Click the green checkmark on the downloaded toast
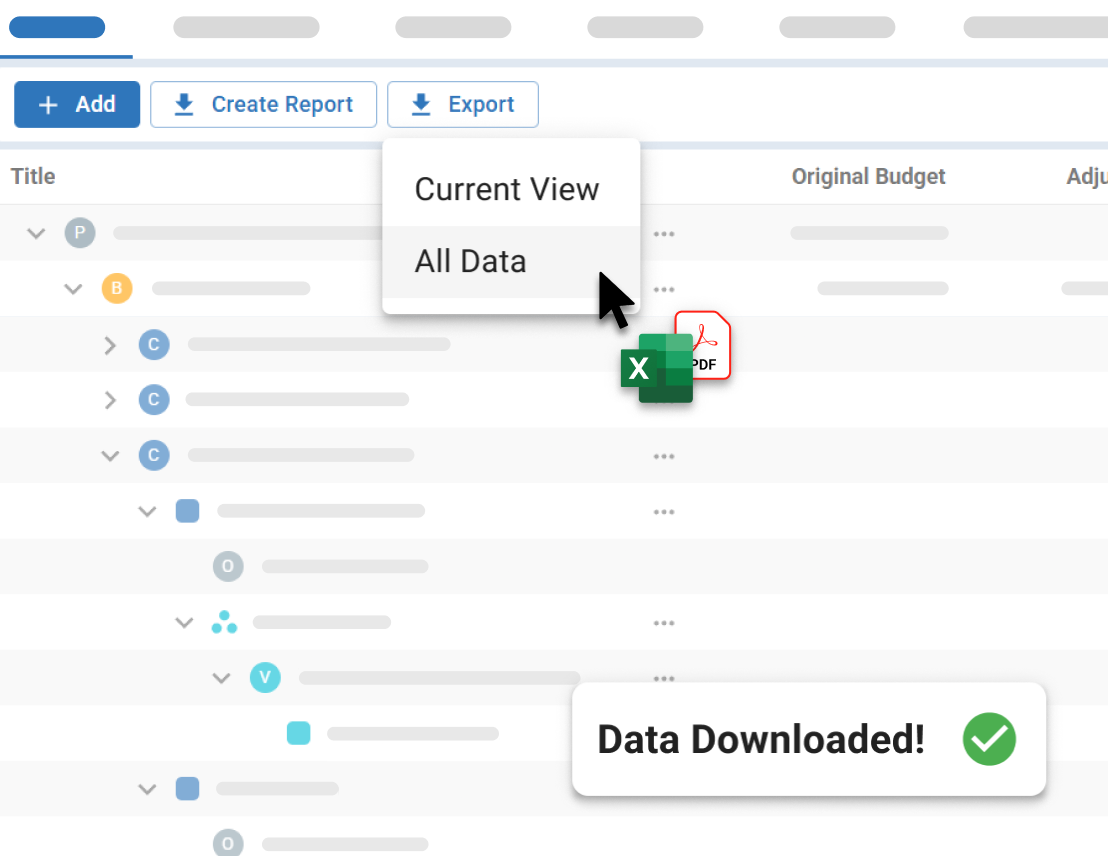The image size is (1108, 856). coord(988,739)
